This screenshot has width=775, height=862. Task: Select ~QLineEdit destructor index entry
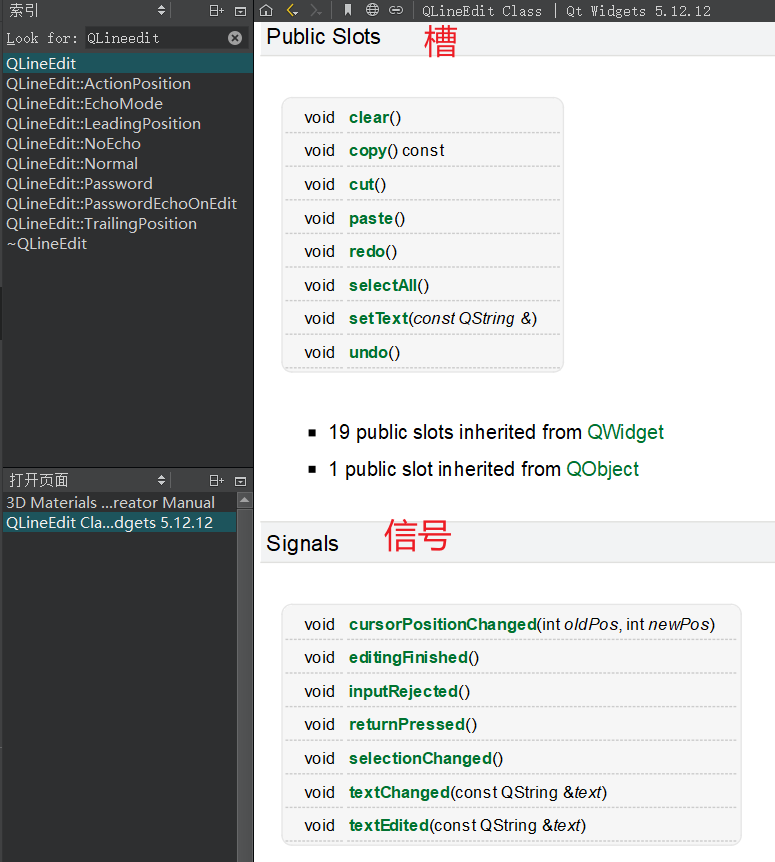tap(128, 244)
